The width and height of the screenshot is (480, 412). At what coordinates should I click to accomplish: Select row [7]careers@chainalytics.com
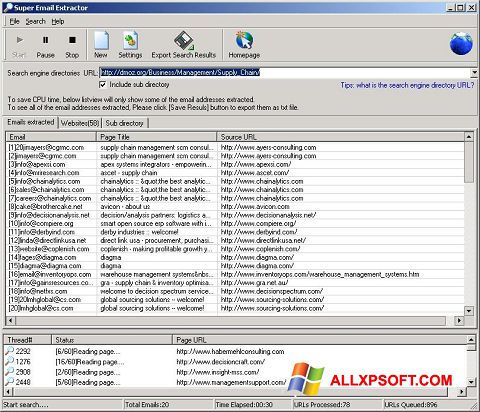click(235, 198)
